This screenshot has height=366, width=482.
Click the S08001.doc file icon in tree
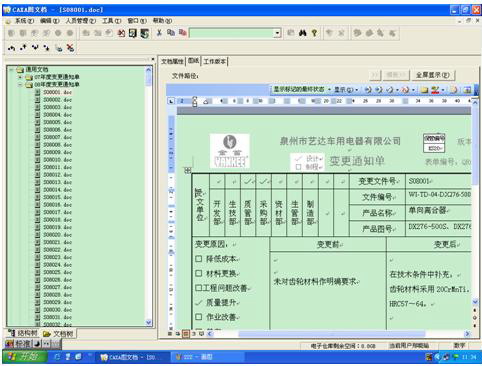(38, 92)
